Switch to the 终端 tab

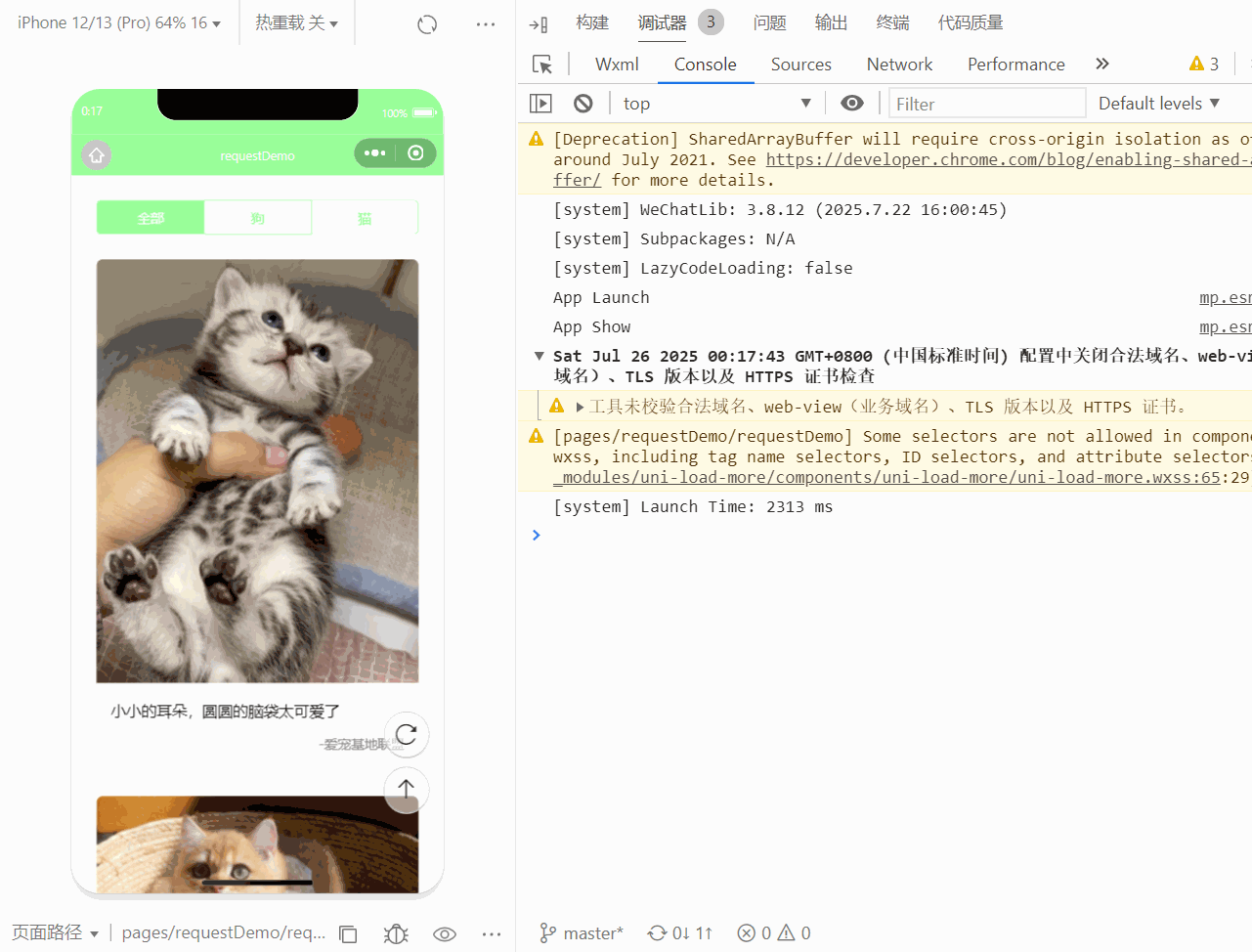[892, 22]
